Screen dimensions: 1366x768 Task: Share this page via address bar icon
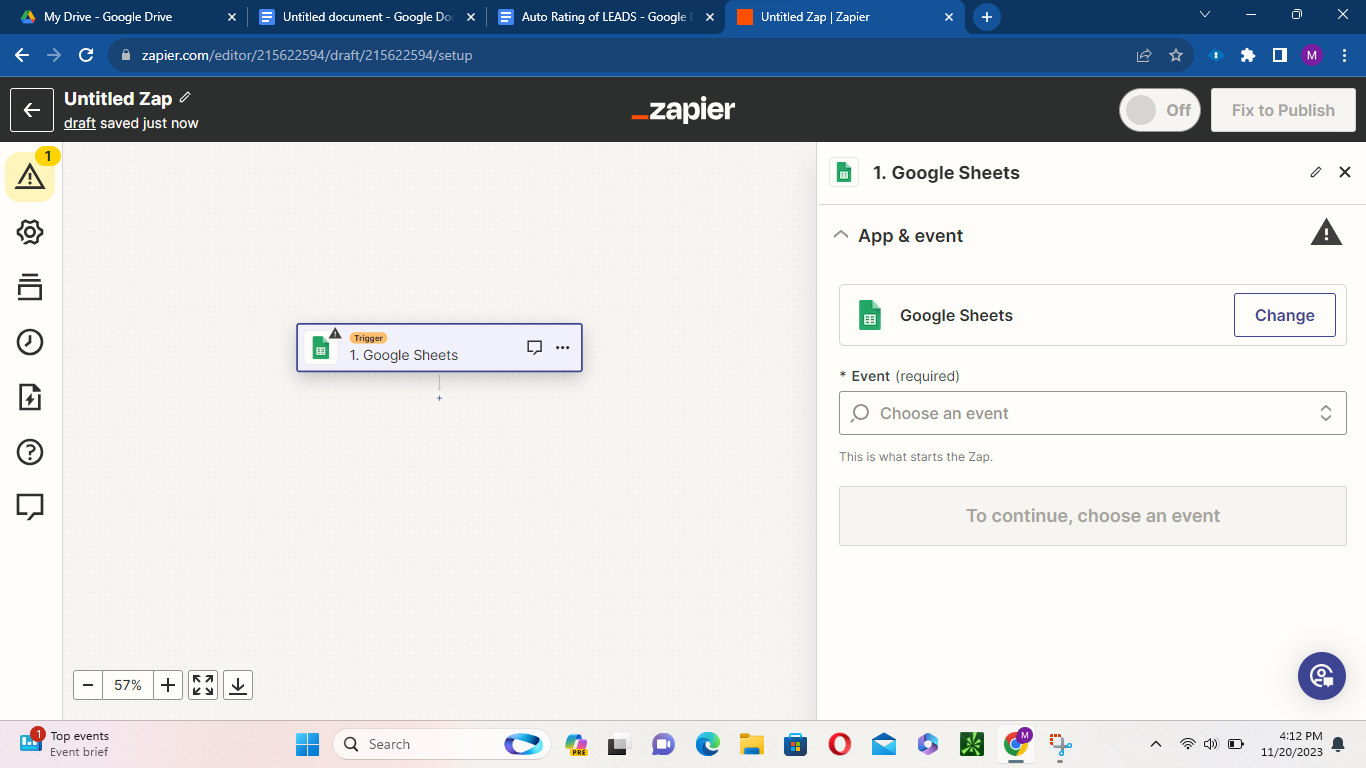point(1144,55)
